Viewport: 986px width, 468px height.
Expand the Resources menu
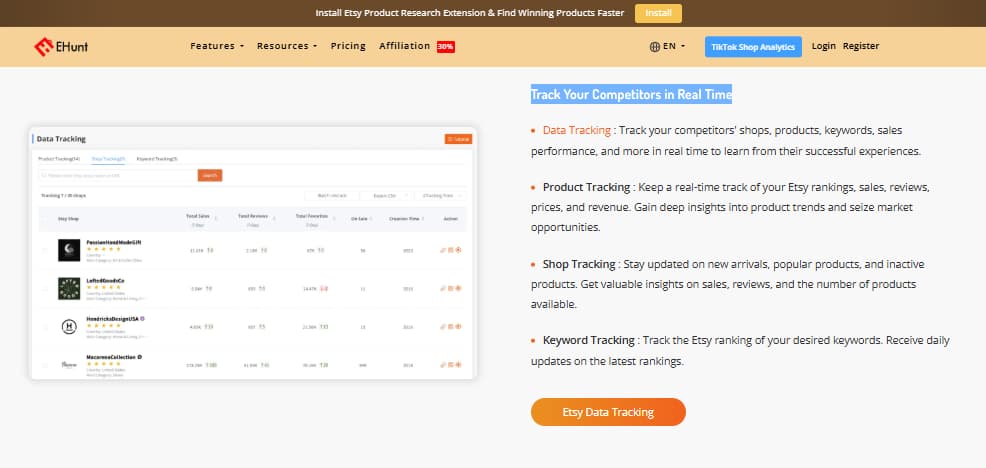click(287, 46)
